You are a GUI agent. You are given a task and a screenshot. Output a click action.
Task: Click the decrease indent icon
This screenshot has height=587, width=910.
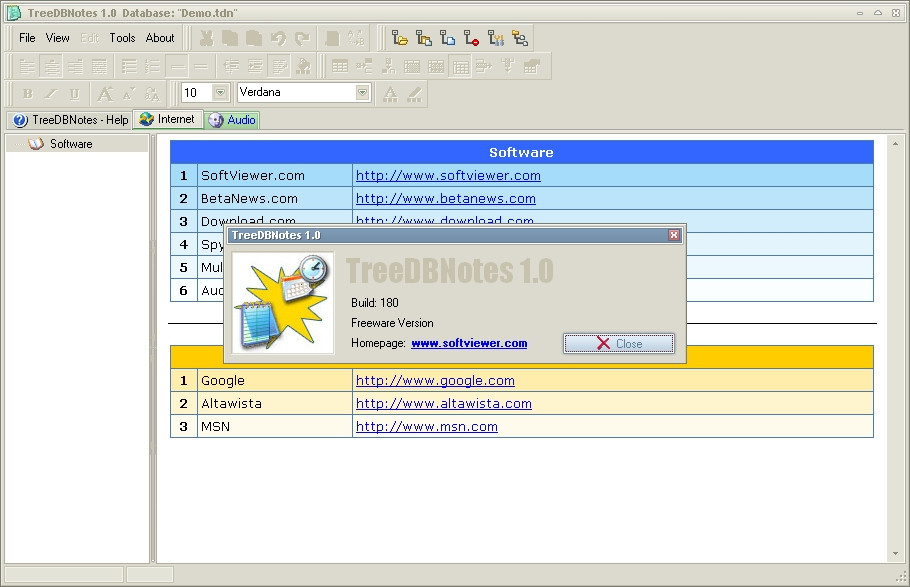(x=231, y=66)
